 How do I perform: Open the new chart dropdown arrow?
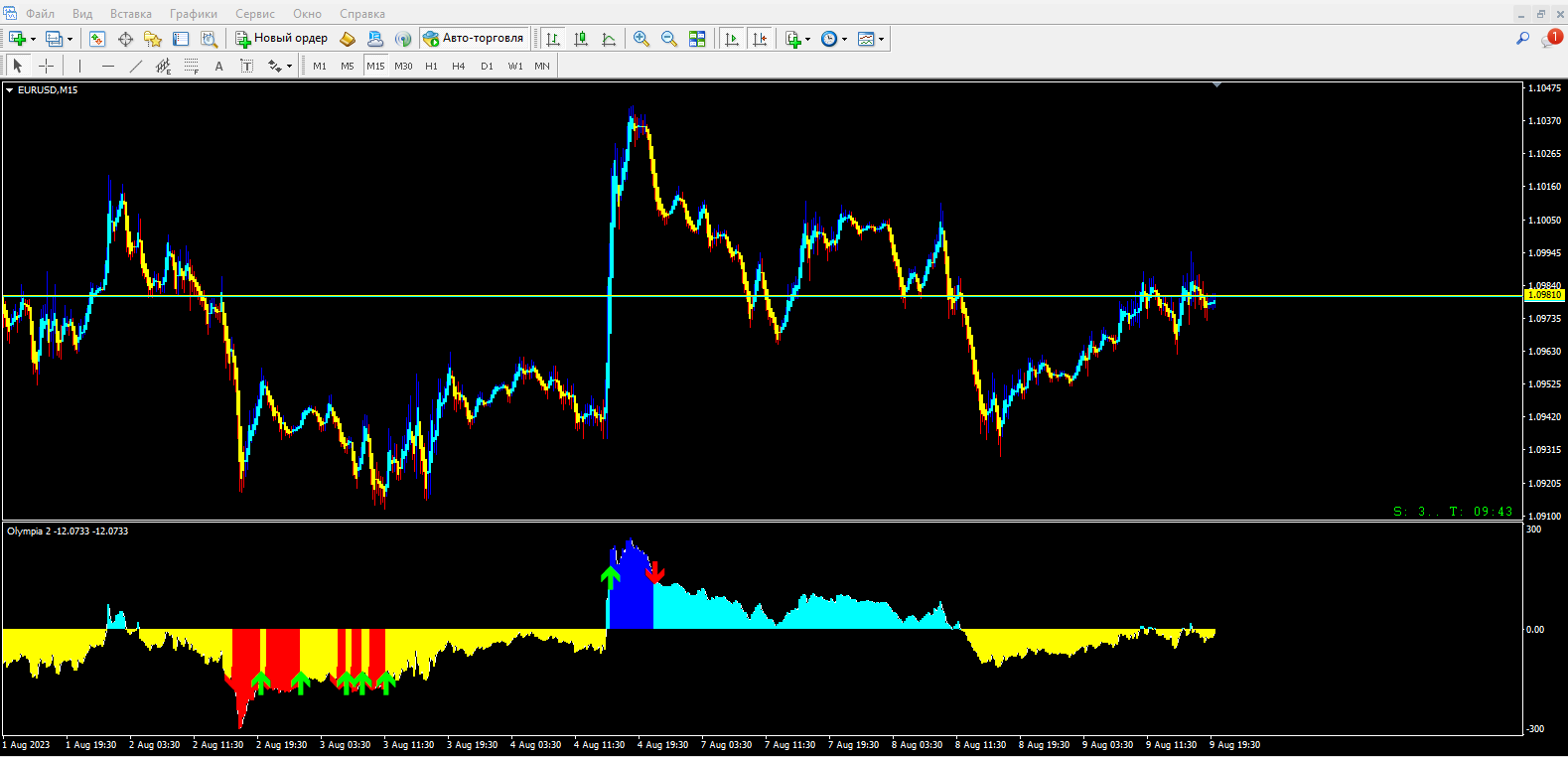pyautogui.click(x=33, y=40)
